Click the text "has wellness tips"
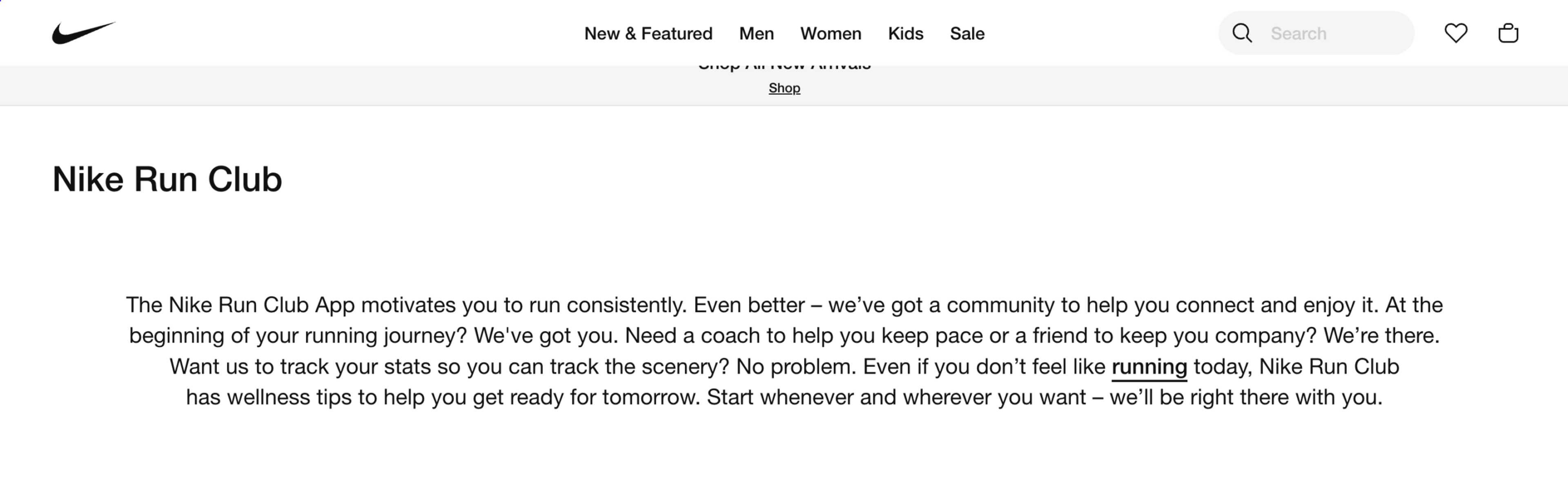The width and height of the screenshot is (1568, 480). pos(268,397)
